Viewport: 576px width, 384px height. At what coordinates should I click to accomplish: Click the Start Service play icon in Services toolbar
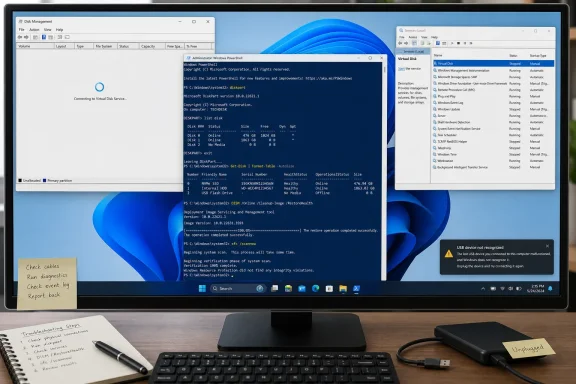click(452, 43)
